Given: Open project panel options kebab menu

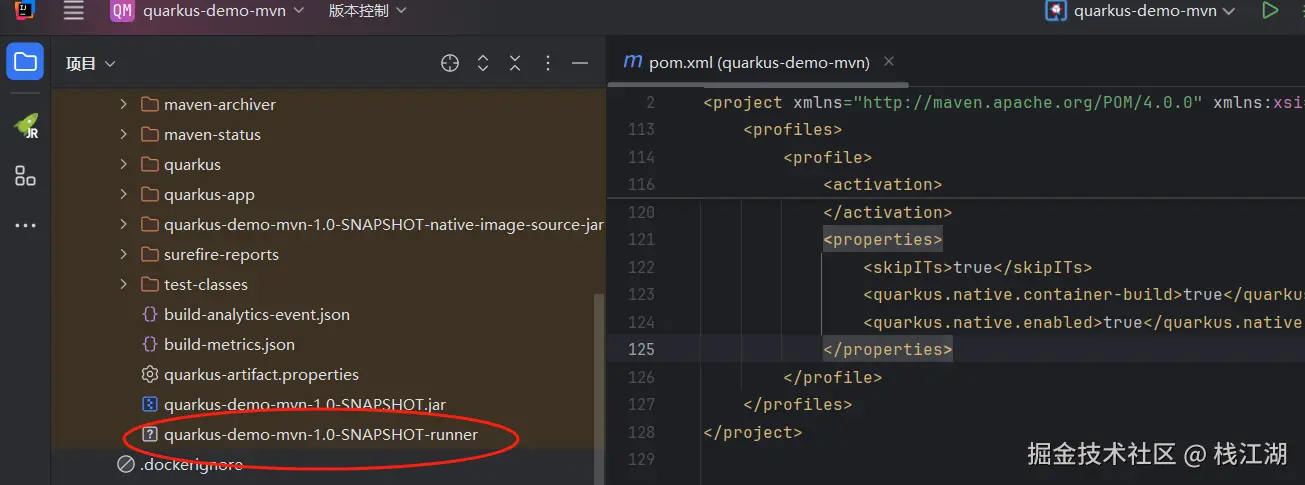Looking at the screenshot, I should click(x=547, y=63).
